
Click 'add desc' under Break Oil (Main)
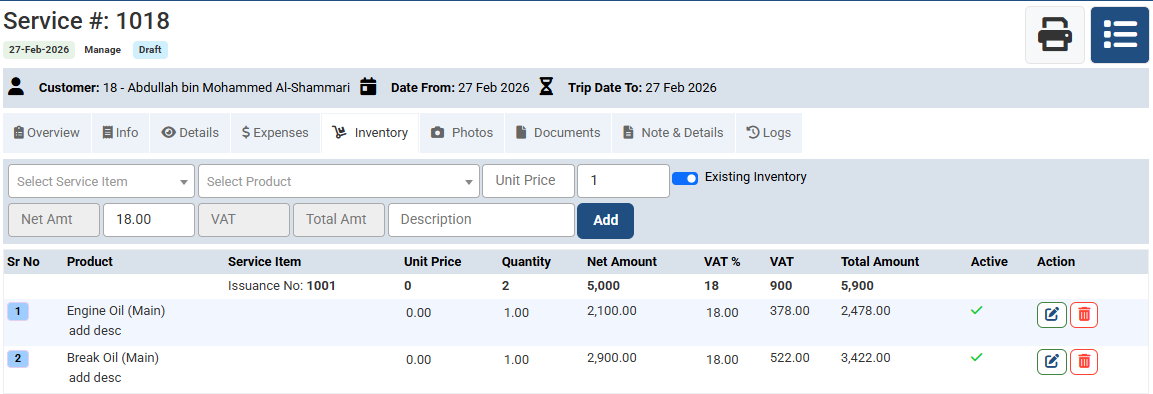95,378
